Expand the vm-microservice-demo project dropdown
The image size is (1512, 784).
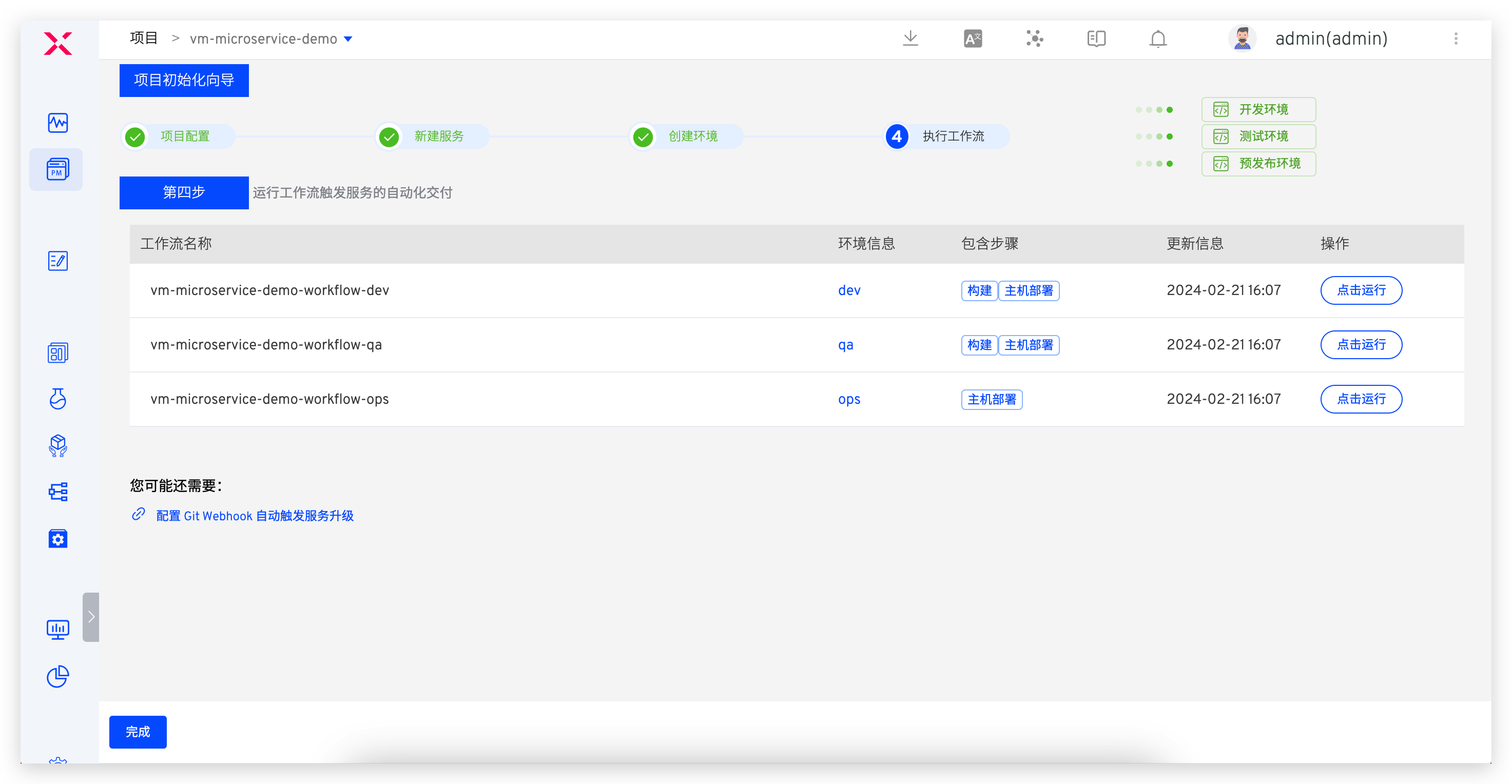(348, 38)
